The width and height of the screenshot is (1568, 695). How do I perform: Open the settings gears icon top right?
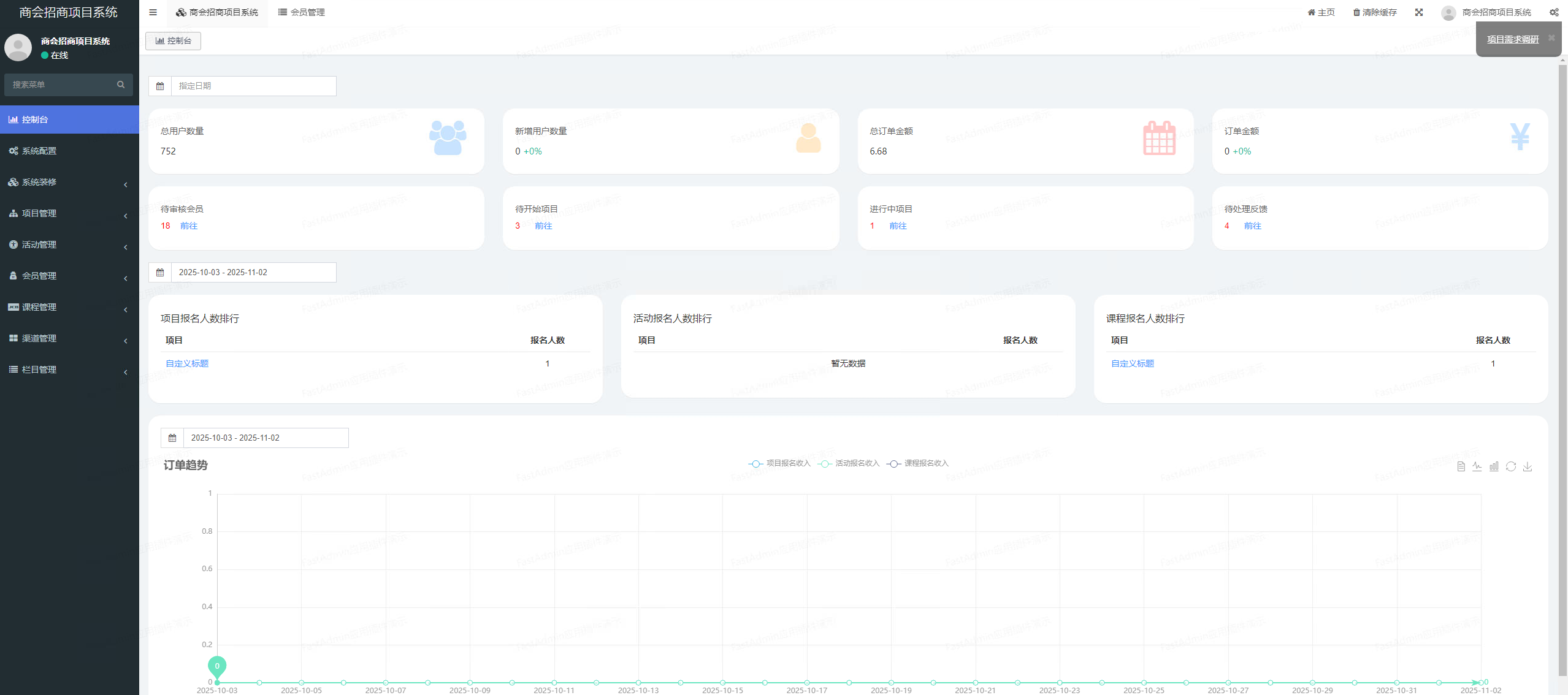point(1554,12)
